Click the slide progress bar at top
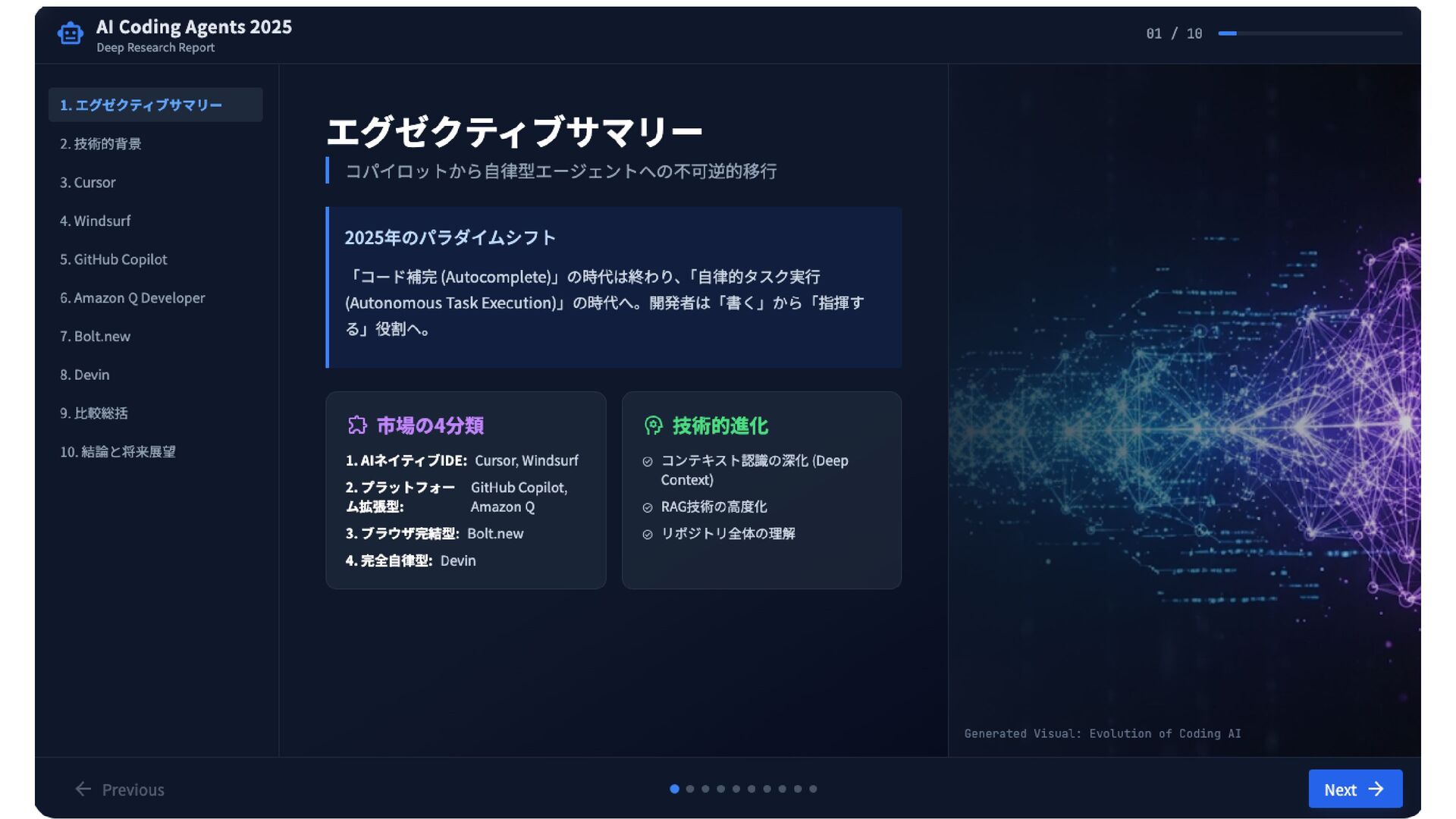Screen dimensions: 1456x819 pos(1310,33)
